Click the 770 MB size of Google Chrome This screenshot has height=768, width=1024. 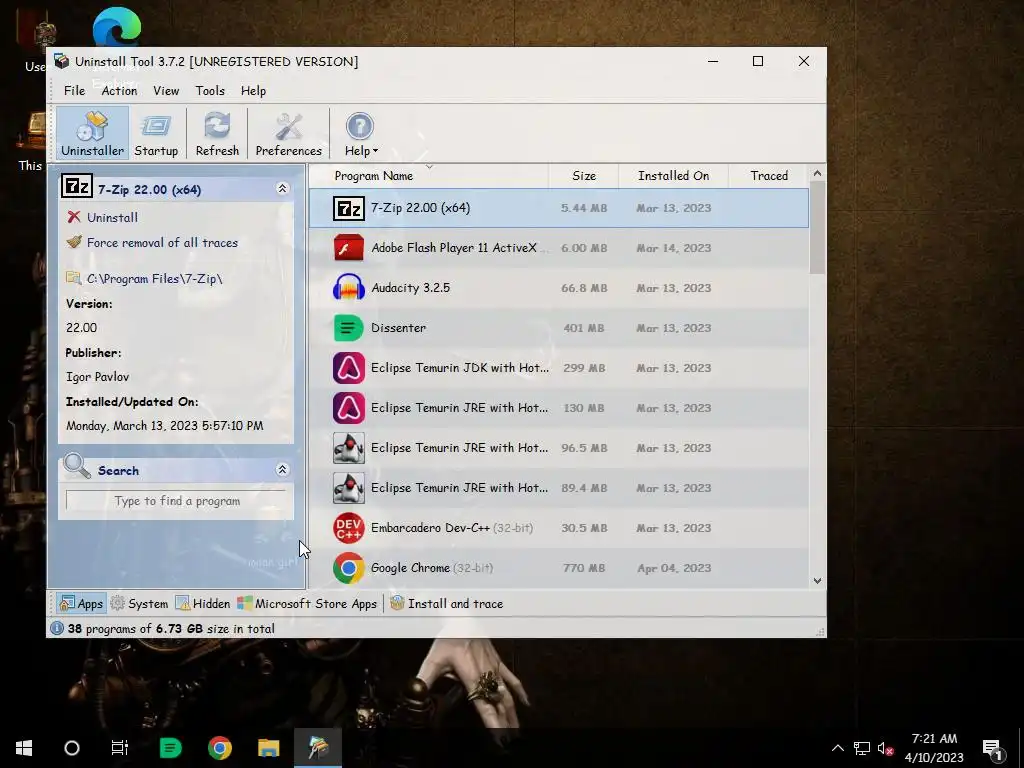pos(584,568)
